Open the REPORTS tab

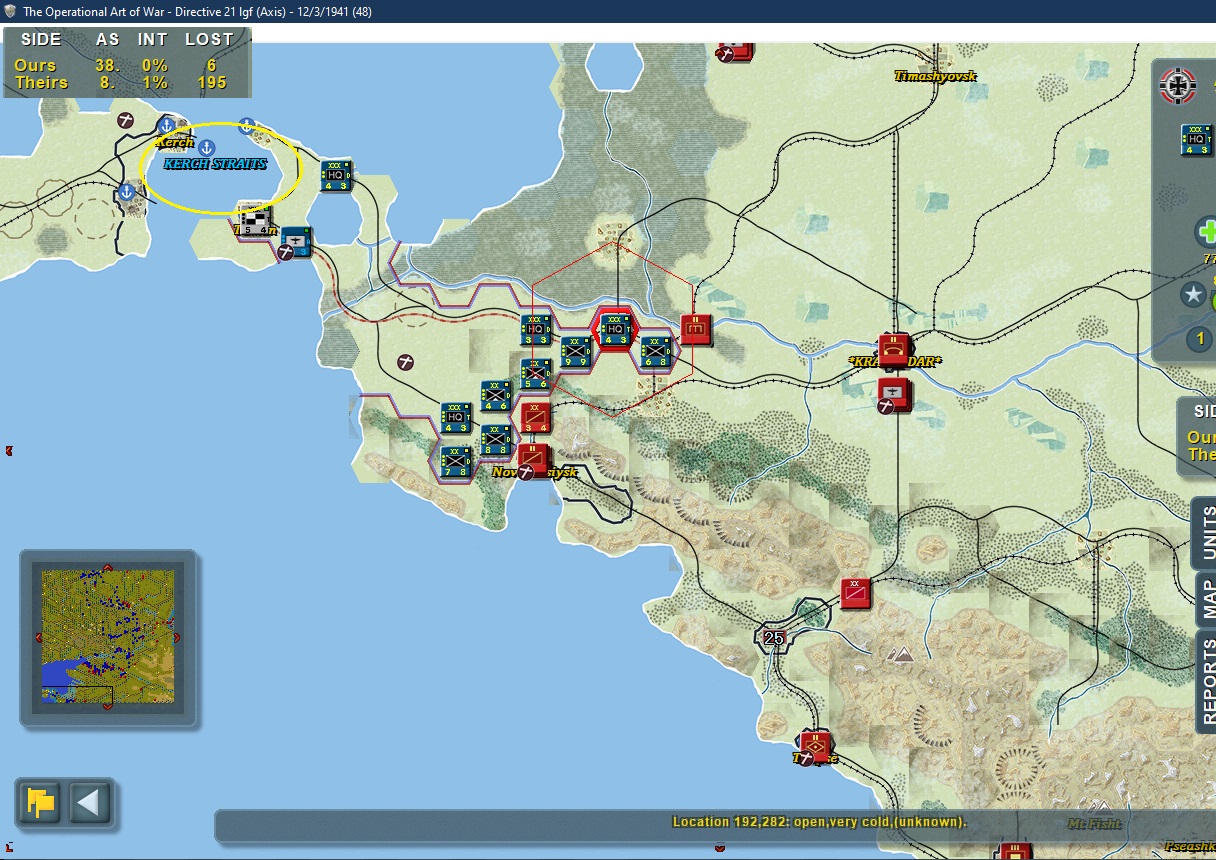click(1206, 681)
